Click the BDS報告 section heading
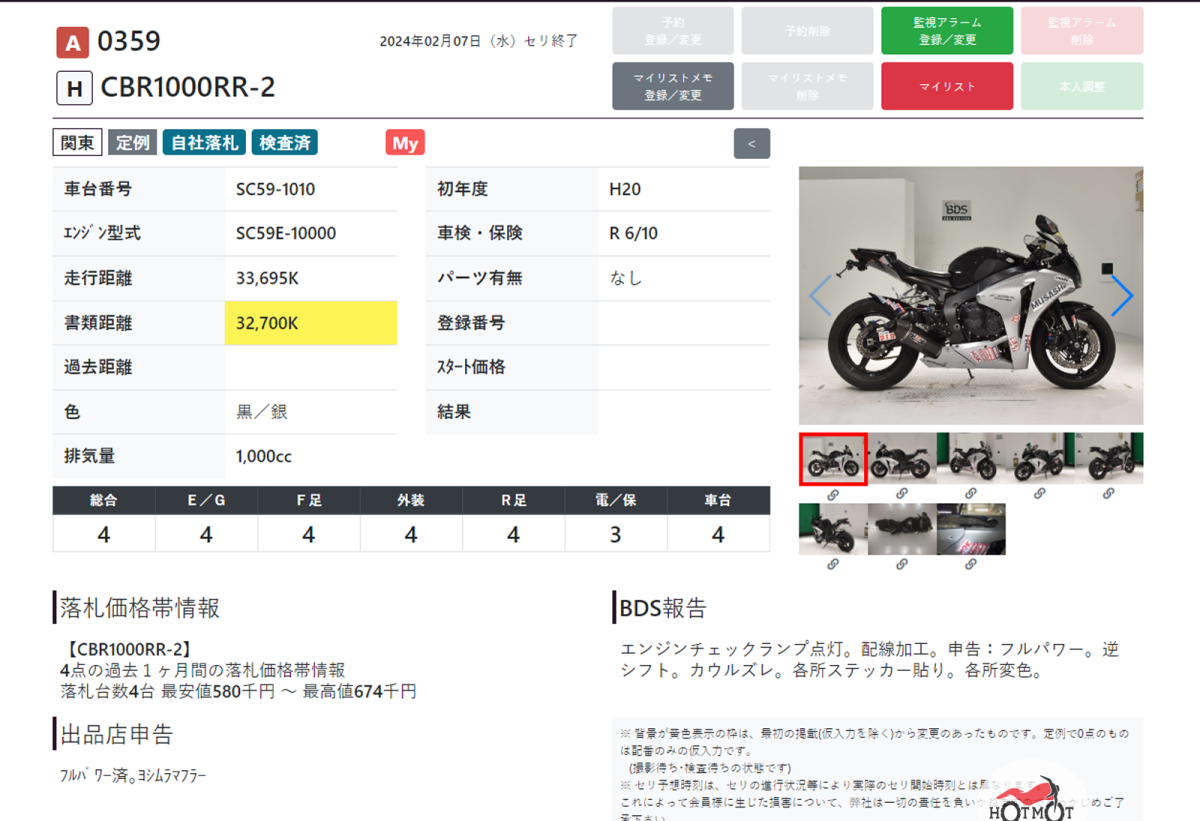Image resolution: width=1200 pixels, height=821 pixels. [663, 608]
